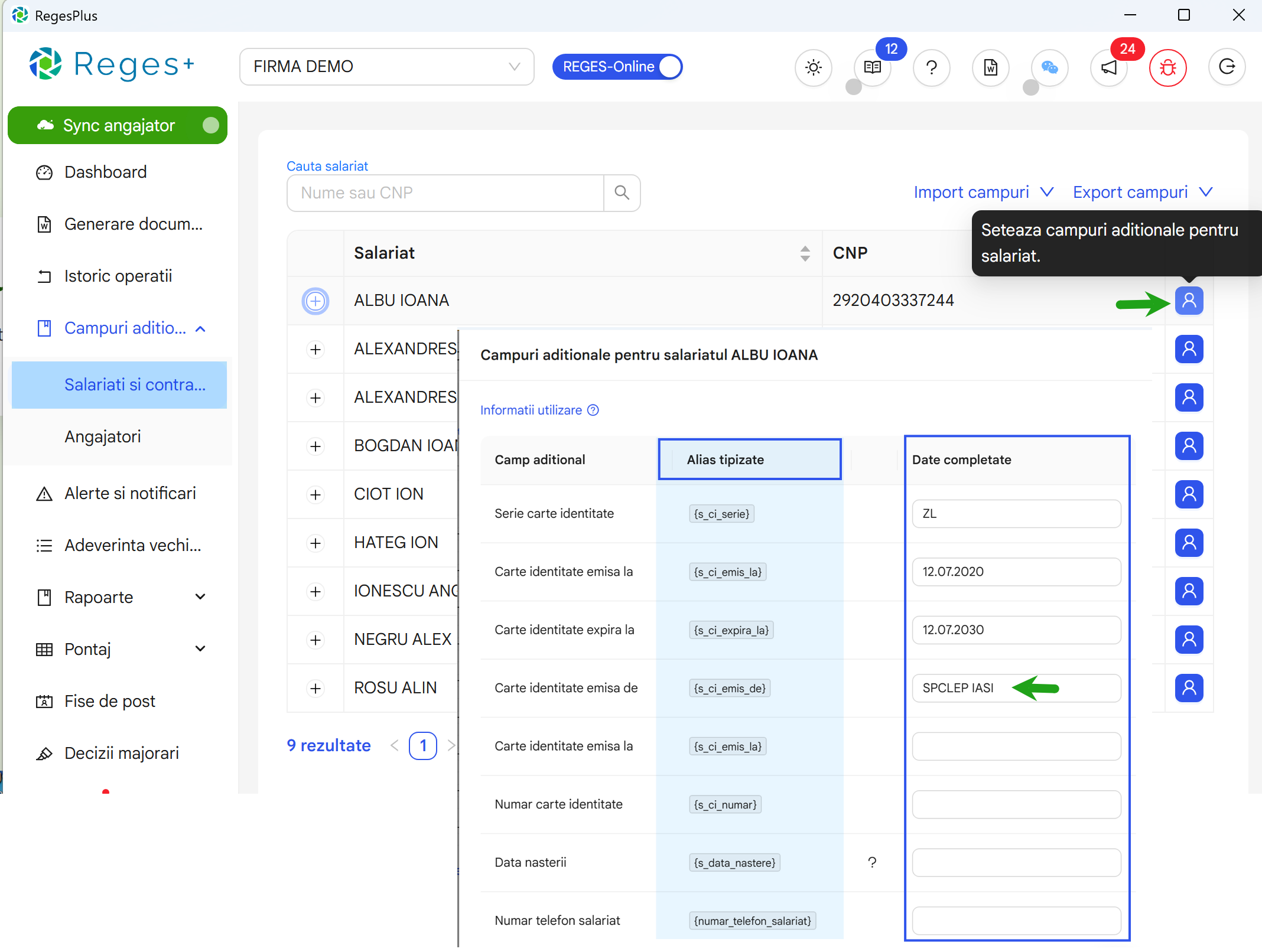
Task: Open the chat messages icon
Action: click(x=1050, y=67)
